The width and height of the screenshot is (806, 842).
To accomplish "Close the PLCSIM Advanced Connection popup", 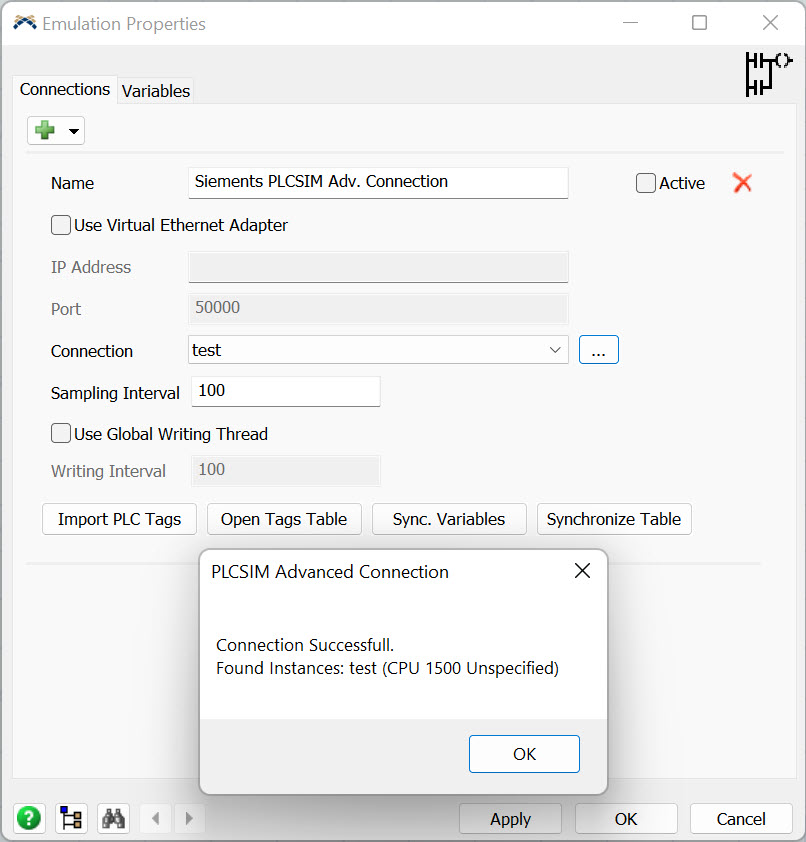I will pyautogui.click(x=582, y=571).
